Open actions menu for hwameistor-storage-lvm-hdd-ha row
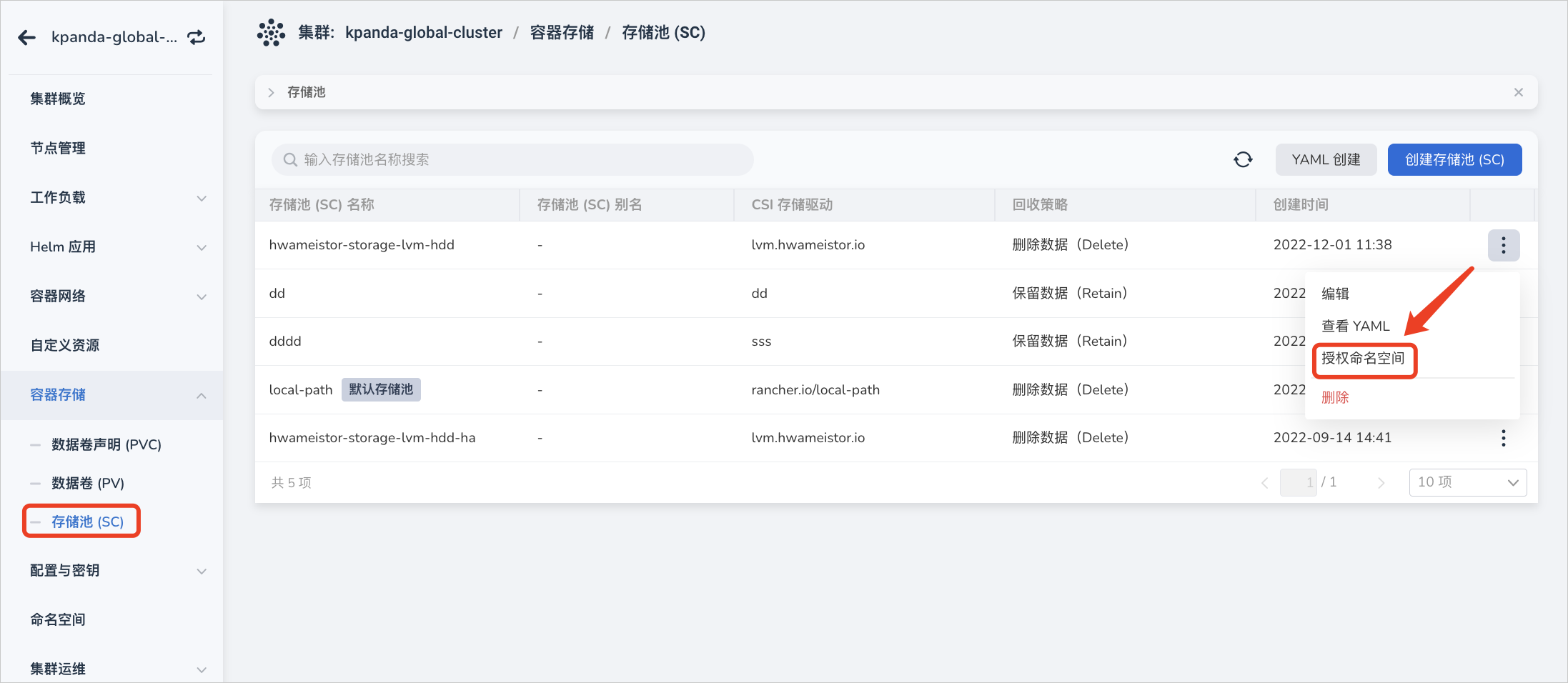Image resolution: width=1568 pixels, height=683 pixels. pyautogui.click(x=1504, y=438)
